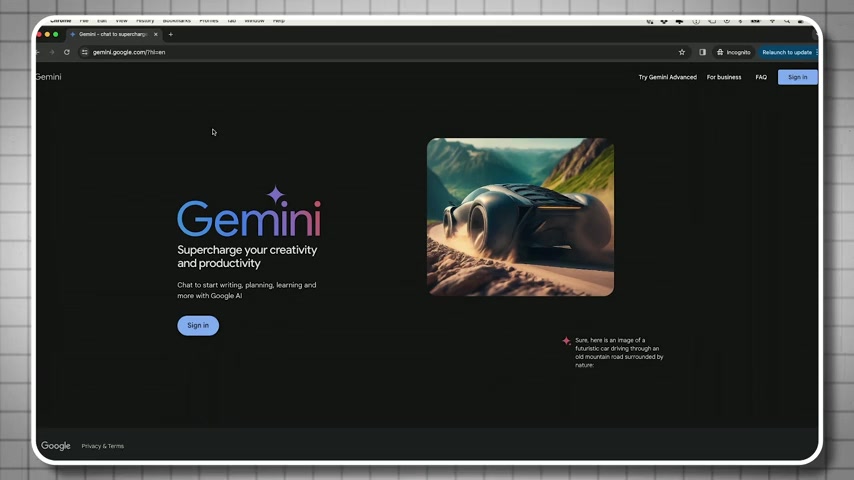Open the FAQ link
The height and width of the screenshot is (480, 854).
761,77
